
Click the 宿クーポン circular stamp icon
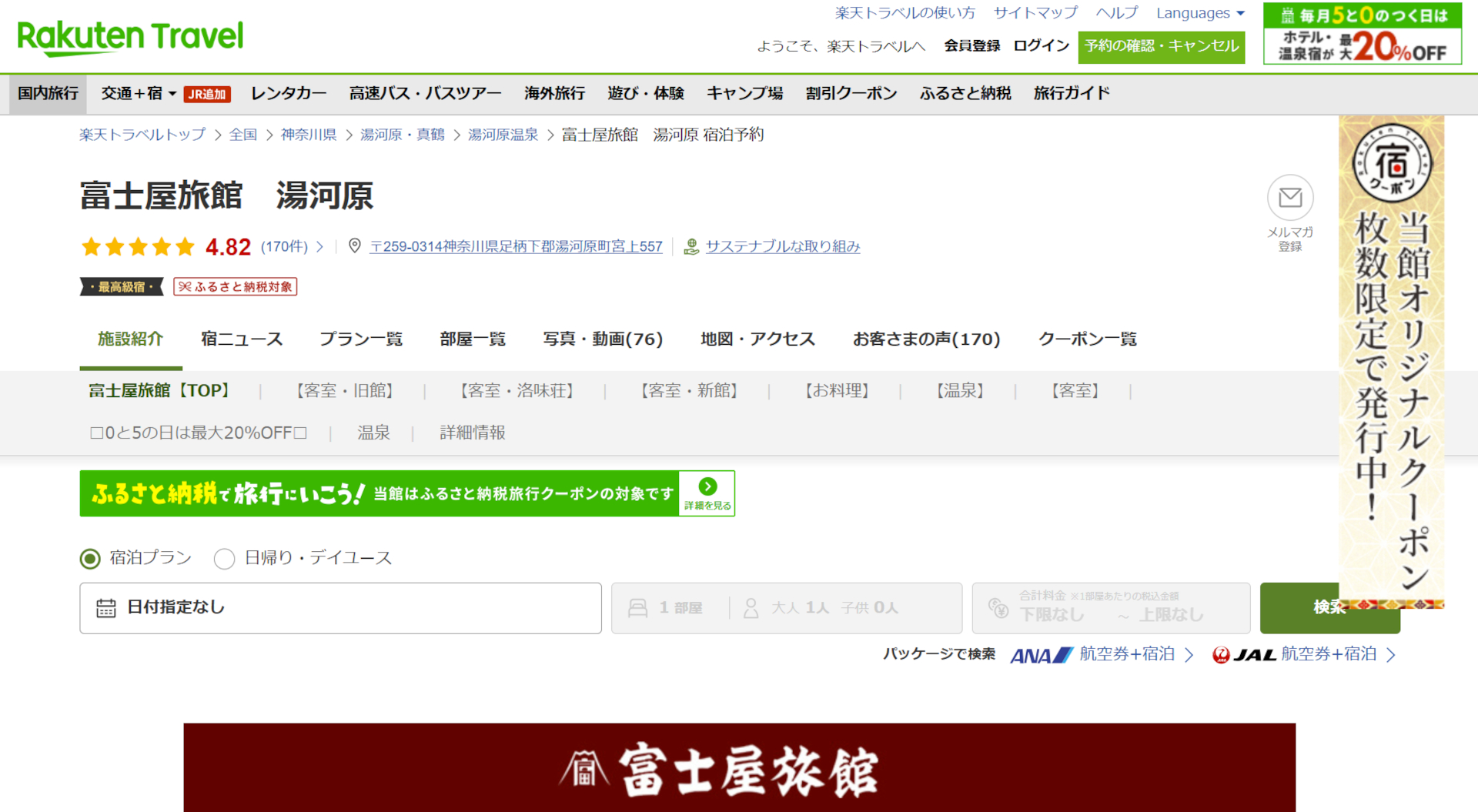coord(1392,162)
